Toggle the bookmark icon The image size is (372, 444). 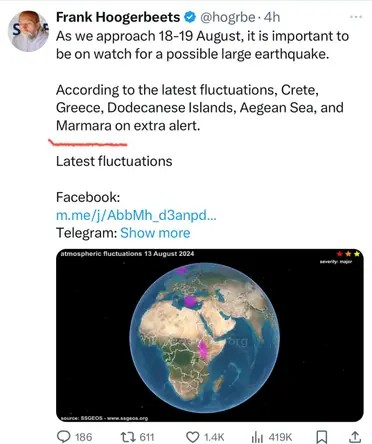(x=322, y=437)
